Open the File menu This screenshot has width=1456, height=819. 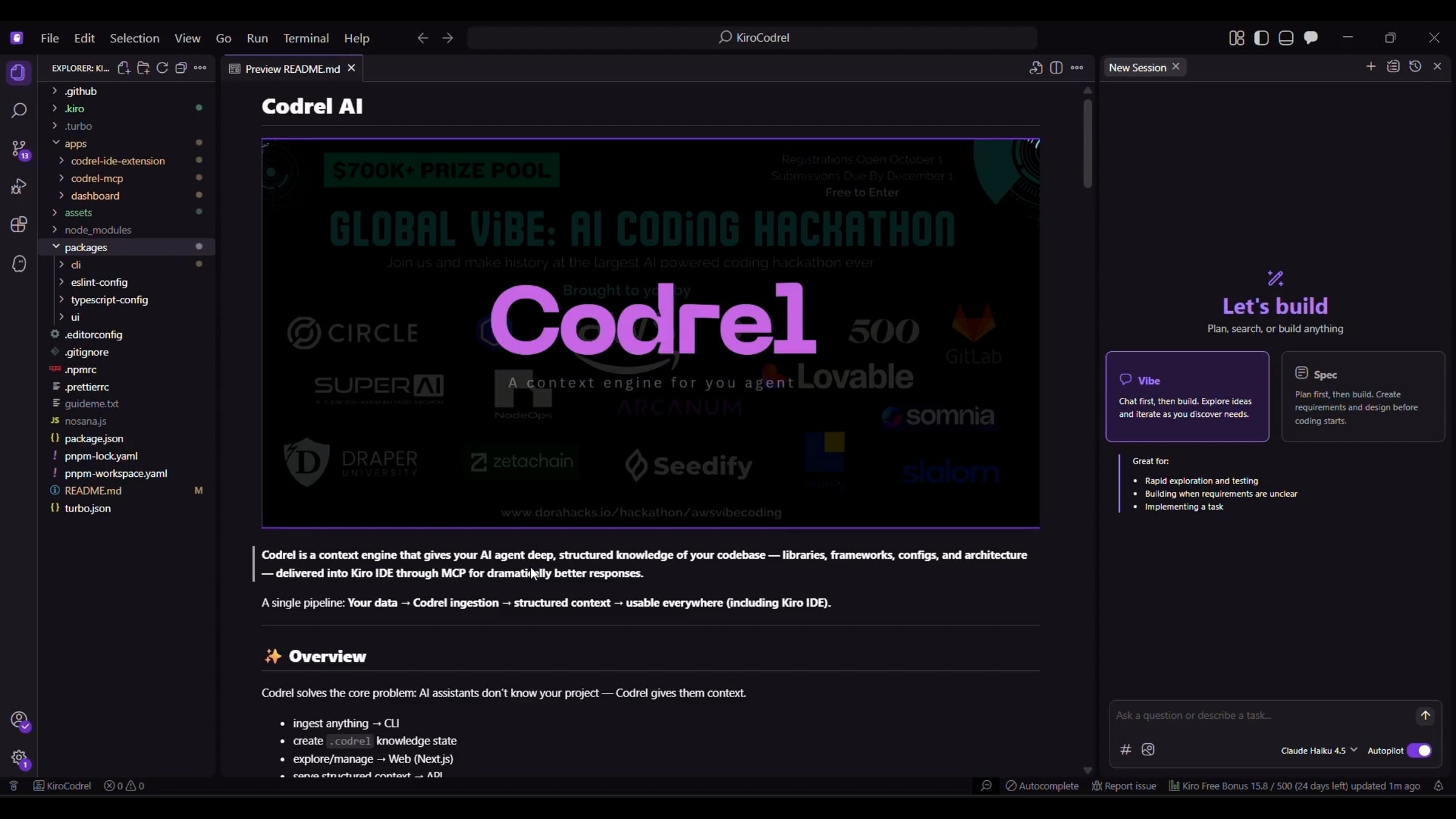point(50,38)
